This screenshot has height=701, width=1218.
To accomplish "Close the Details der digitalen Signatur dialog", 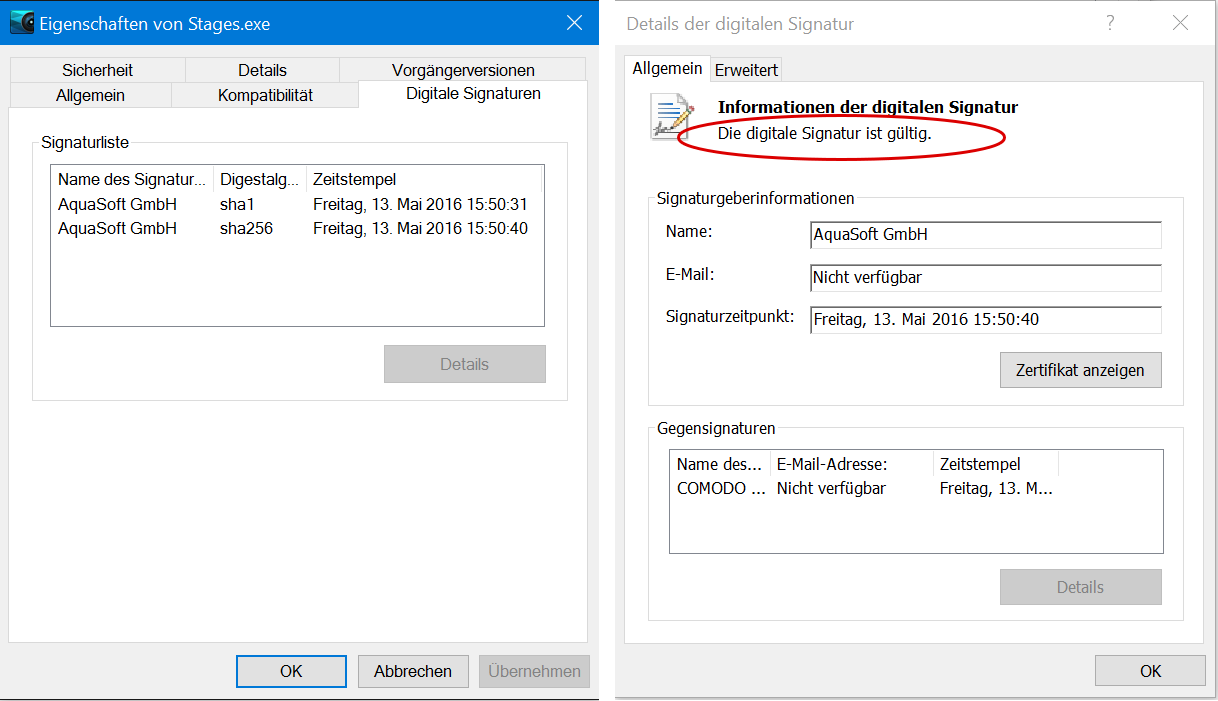I will pos(1180,23).
